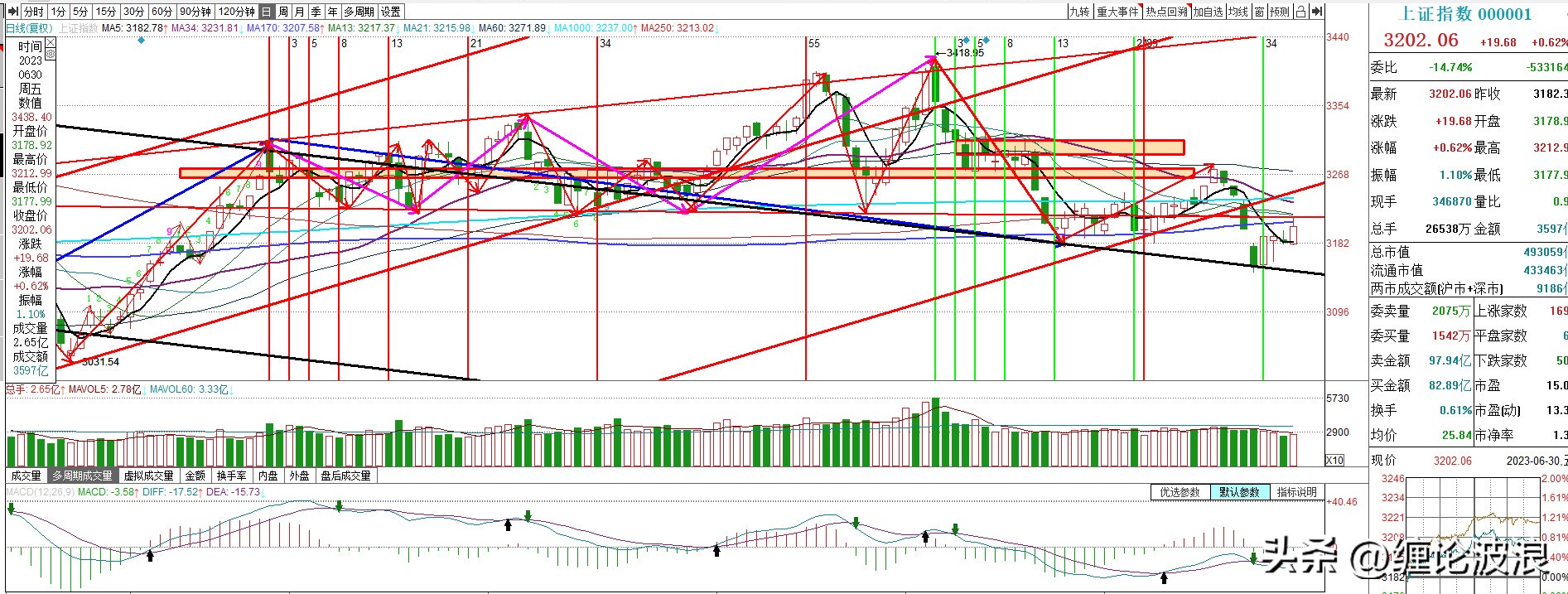
Task: Switch to 90分钟 period
Action: [x=195, y=12]
